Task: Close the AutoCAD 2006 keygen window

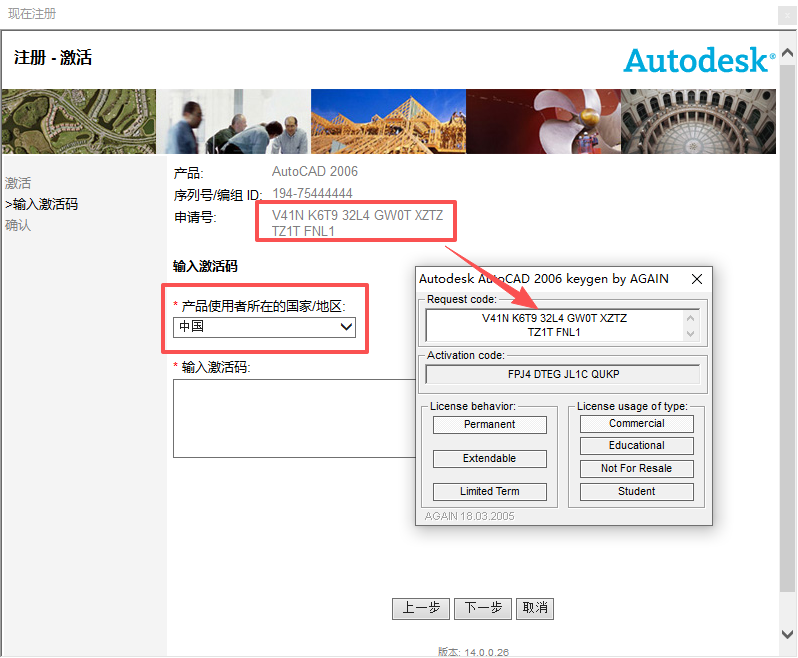Action: pos(697,279)
